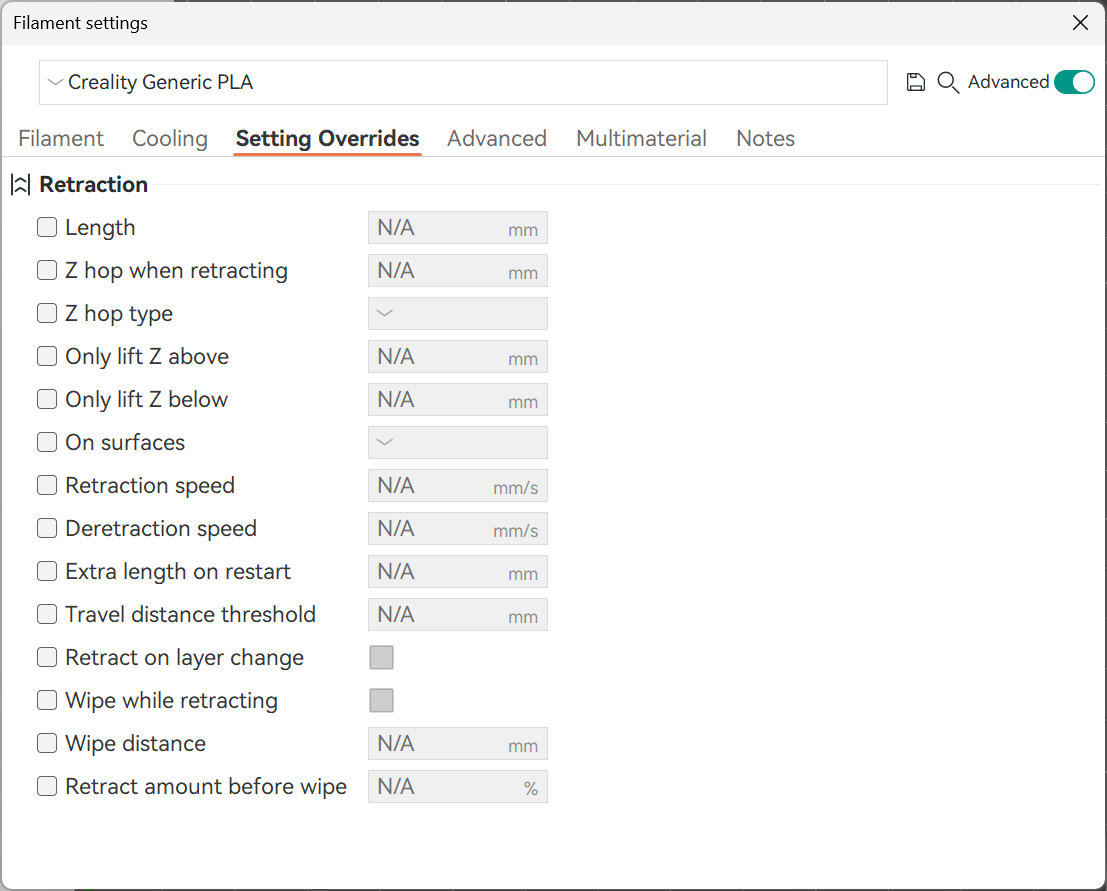Open the Z hop type dropdown
This screenshot has width=1107, height=891.
pos(457,313)
